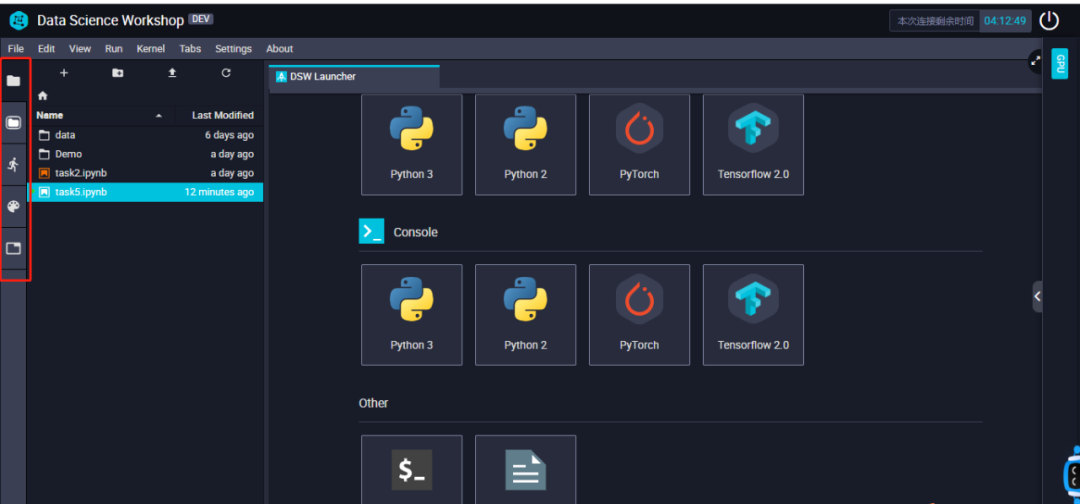Open the palette sidebar tab
Image resolution: width=1080 pixels, height=504 pixels.
point(14,207)
